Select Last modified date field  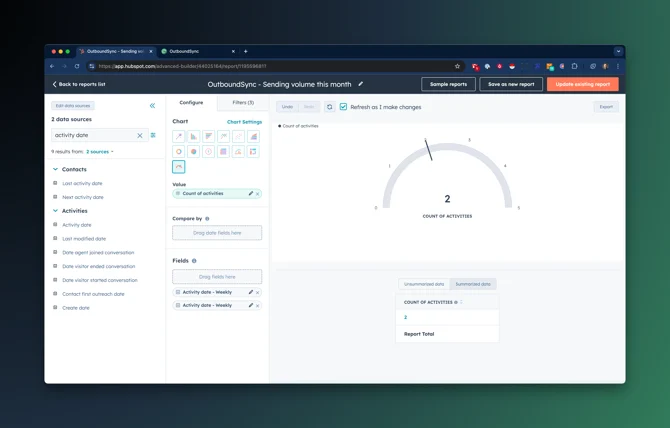click(x=84, y=239)
